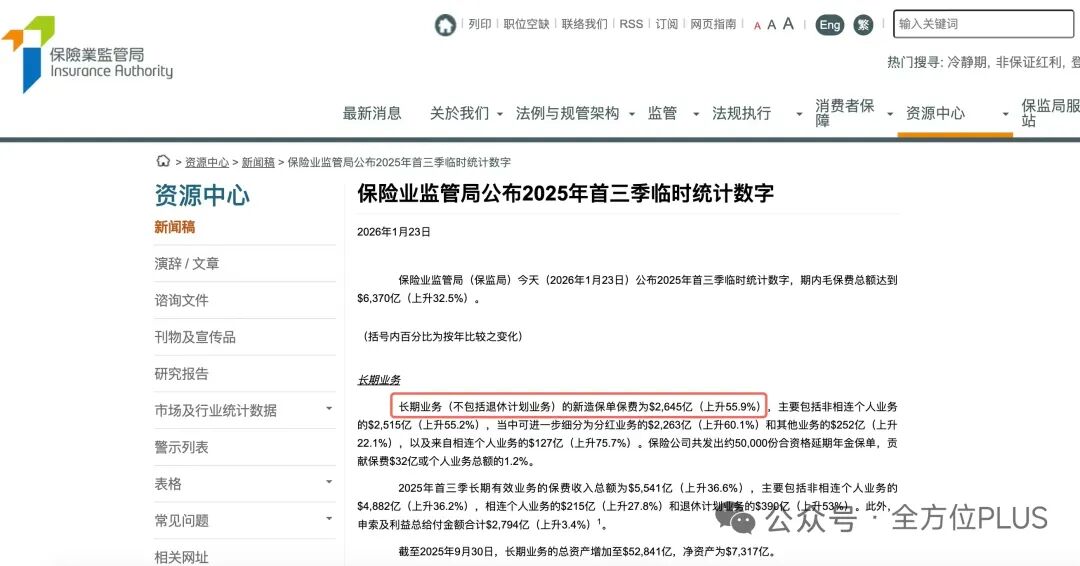
Task: Click the Insurance Authority logo
Action: 88,55
